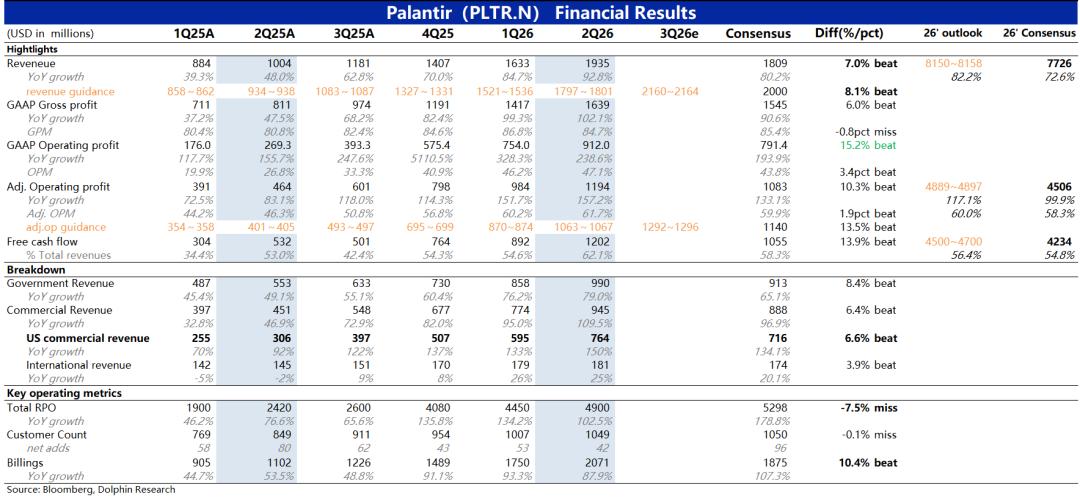Click the Total RPO -7.5% miss cell
Screen dimensions: 1080x497
(x=869, y=408)
